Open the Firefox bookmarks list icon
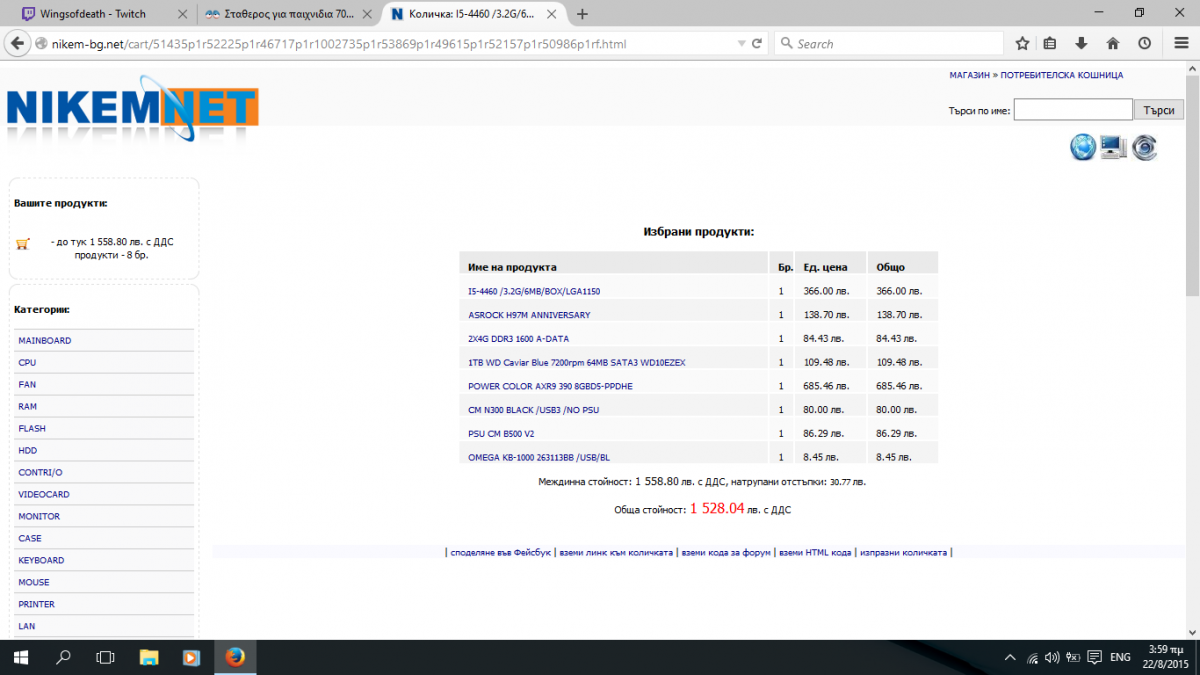The width and height of the screenshot is (1200, 675). [1050, 44]
